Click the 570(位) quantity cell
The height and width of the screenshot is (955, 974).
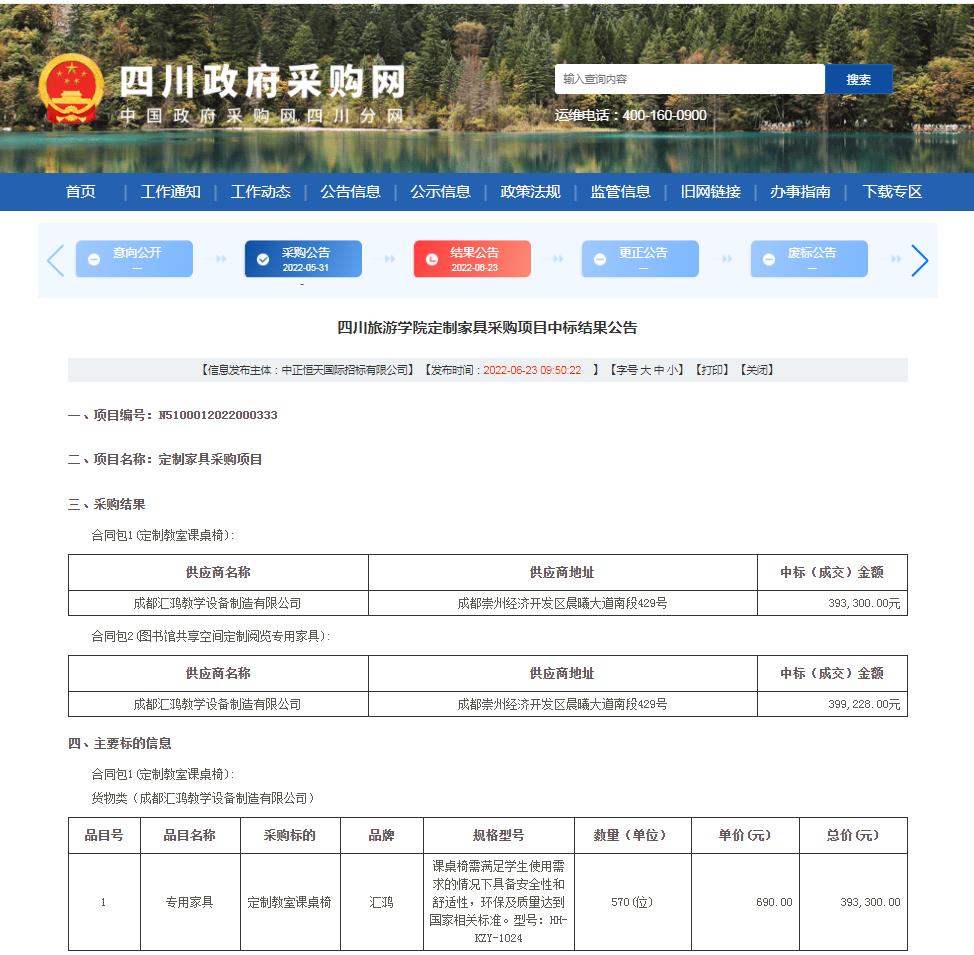(632, 902)
